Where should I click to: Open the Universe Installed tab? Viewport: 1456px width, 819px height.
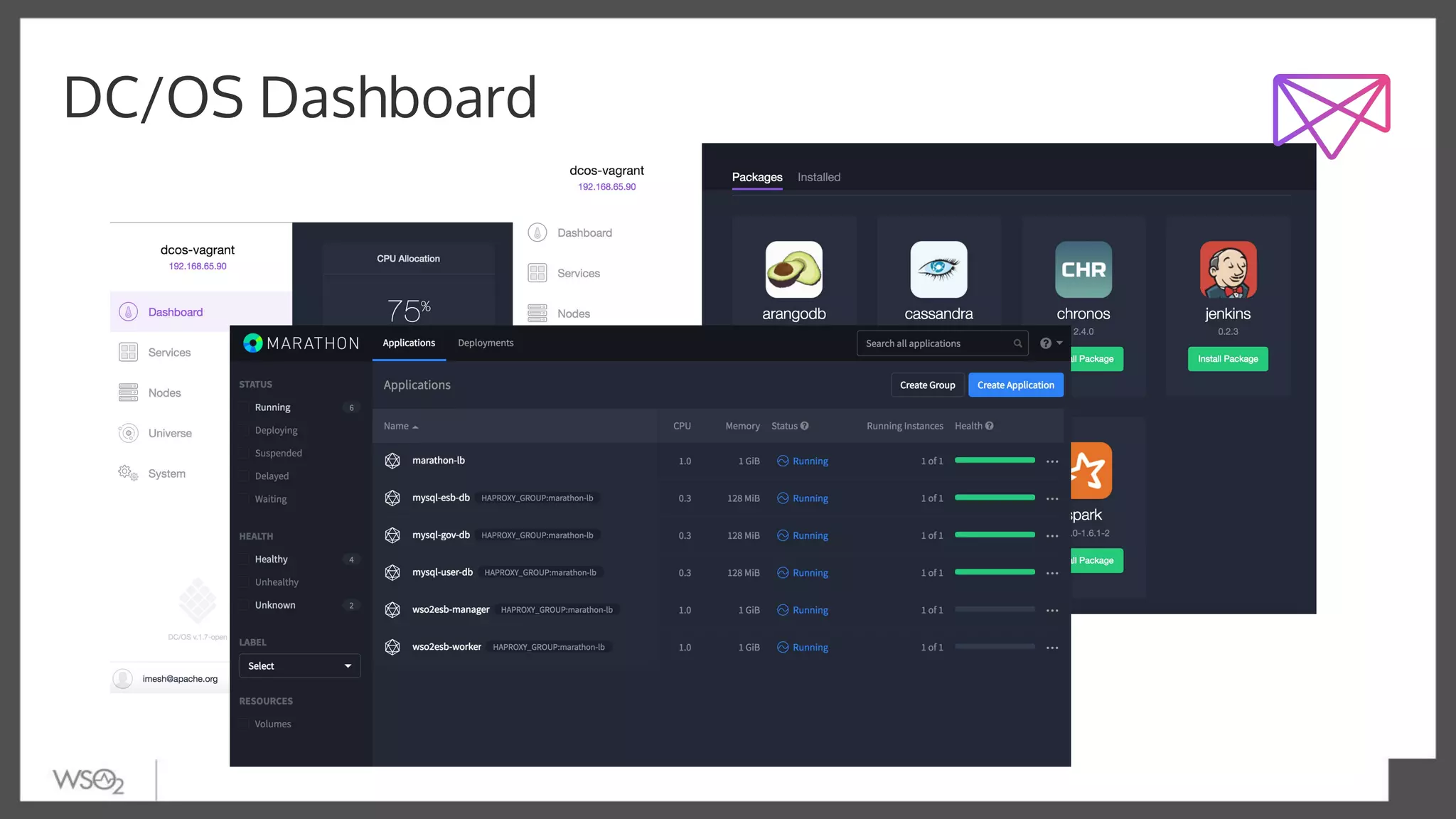[x=819, y=177]
